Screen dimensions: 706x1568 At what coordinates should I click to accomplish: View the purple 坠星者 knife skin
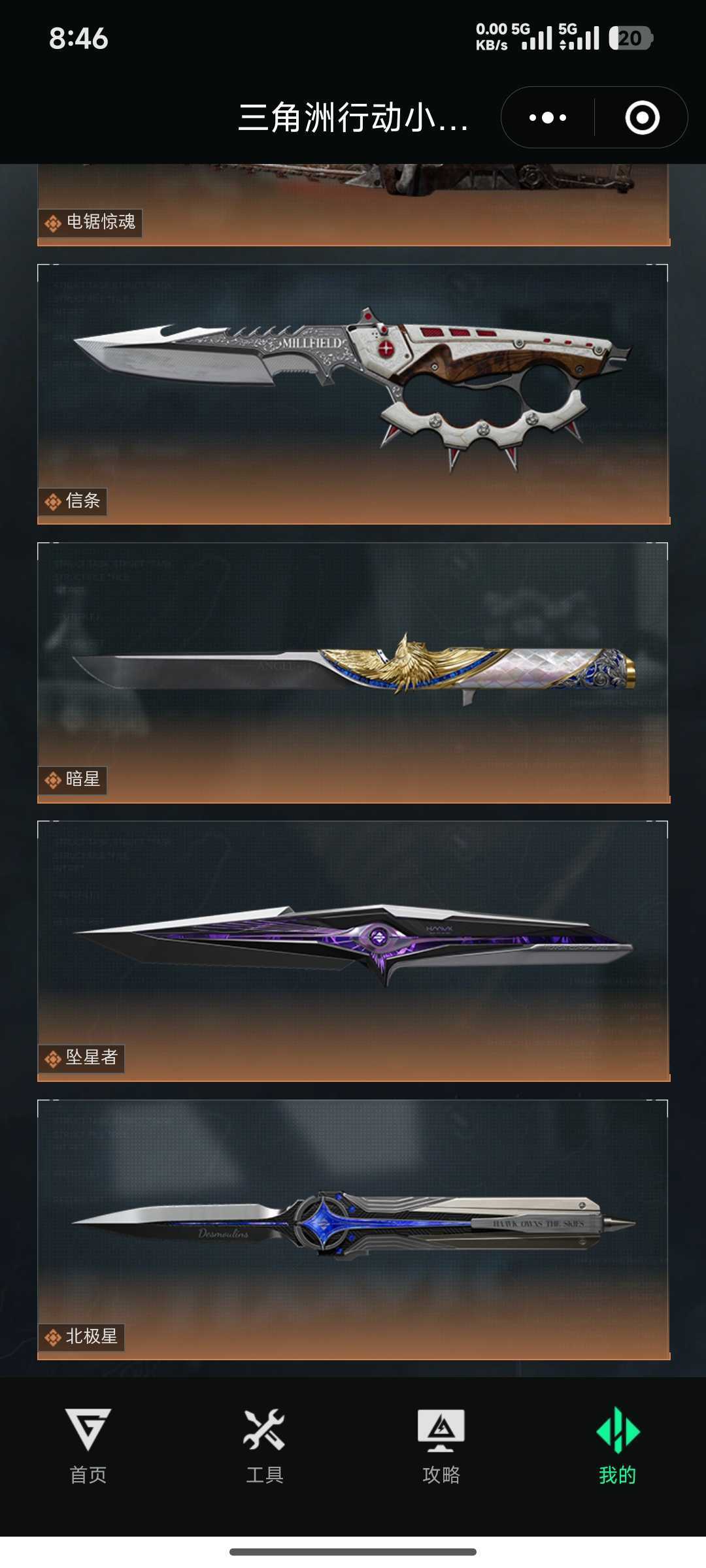353,951
